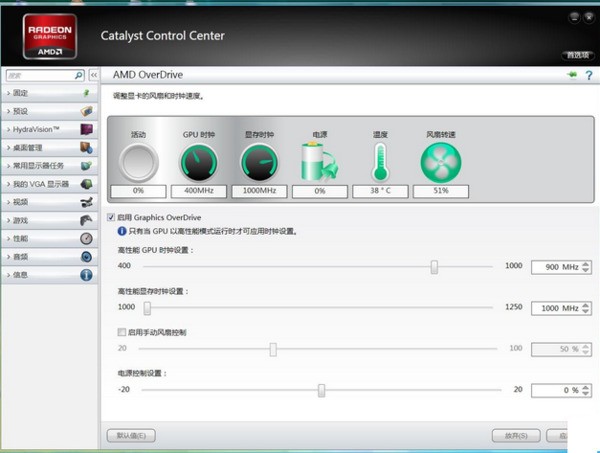Image resolution: width=600 pixels, height=453 pixels.
Task: Click the memory clock (显存时钟) gauge
Action: click(x=259, y=162)
